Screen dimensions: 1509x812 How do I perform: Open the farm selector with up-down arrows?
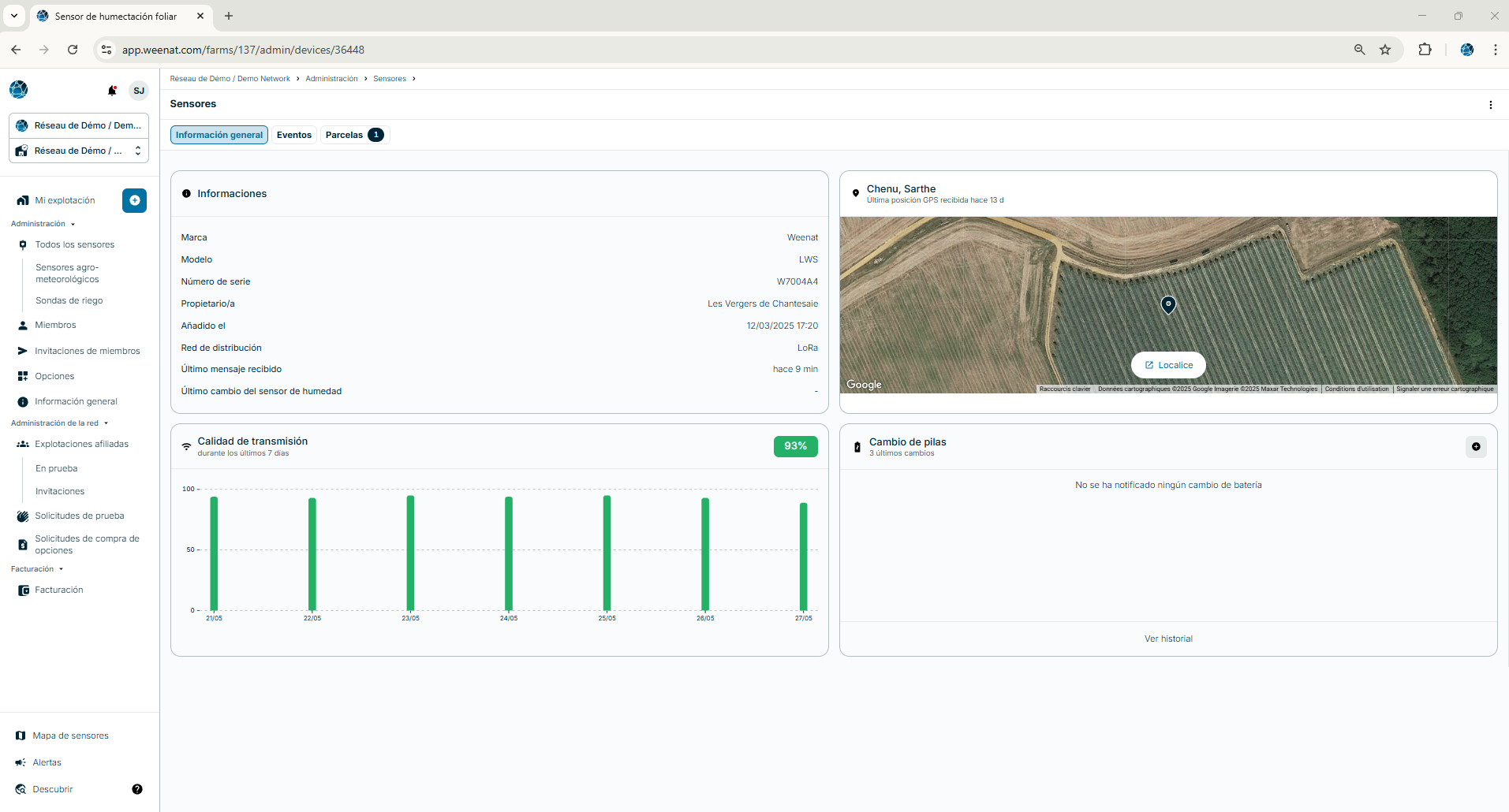(79, 151)
